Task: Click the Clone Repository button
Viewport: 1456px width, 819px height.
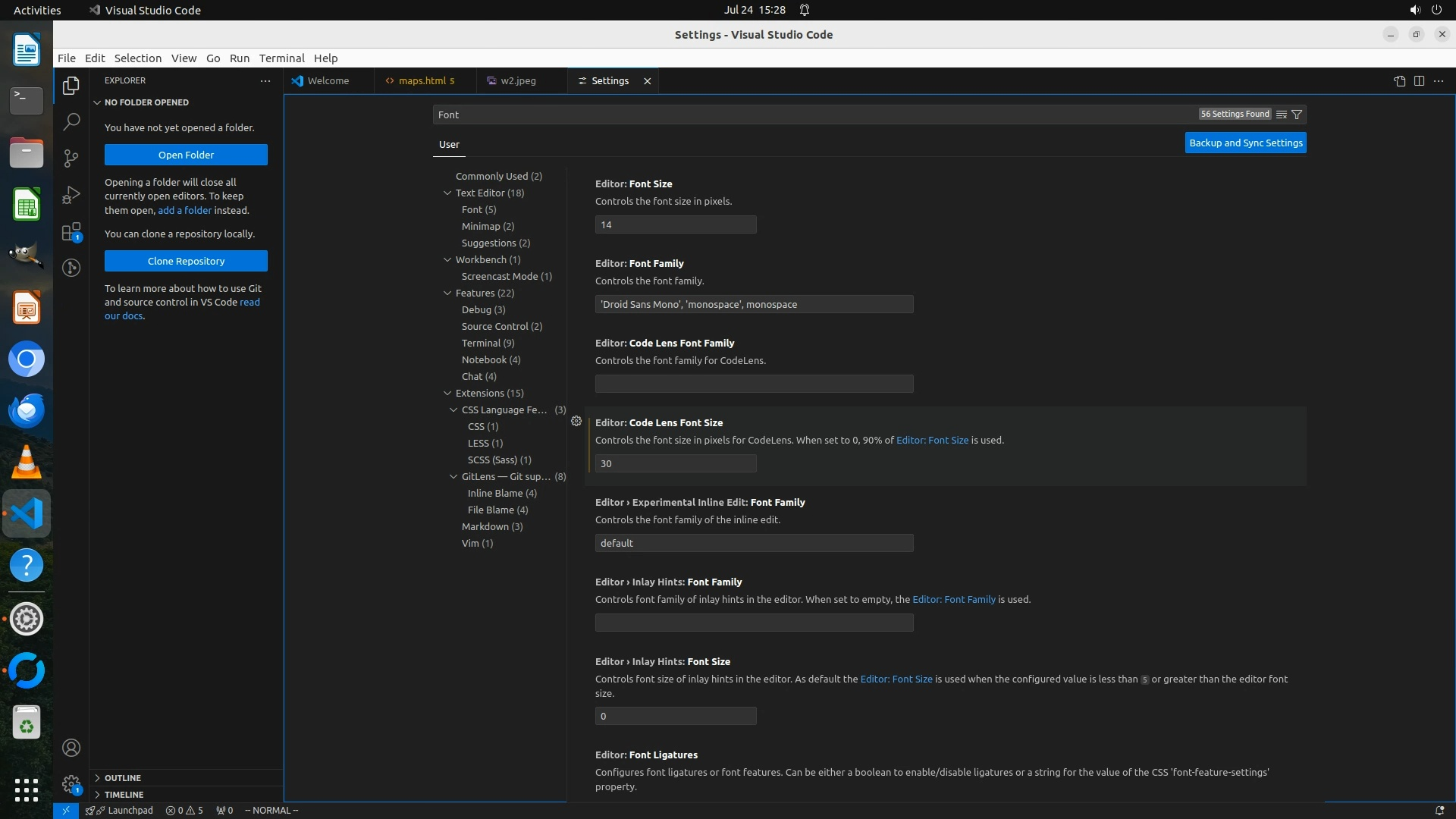Action: pos(186,261)
